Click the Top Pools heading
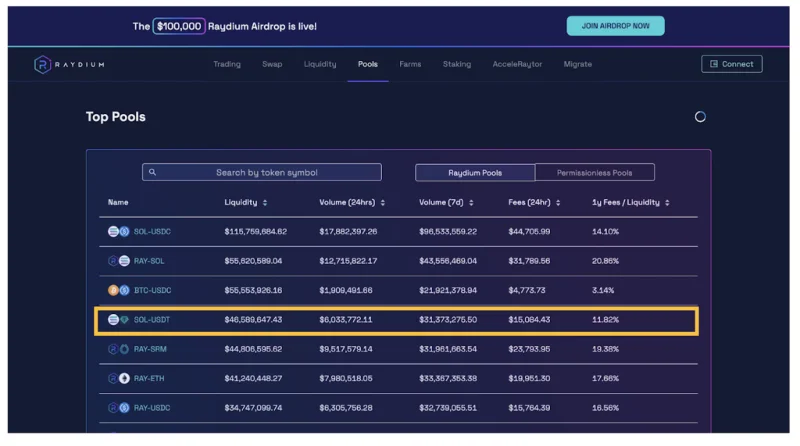Image resolution: width=800 pixels, height=446 pixels. 116,117
